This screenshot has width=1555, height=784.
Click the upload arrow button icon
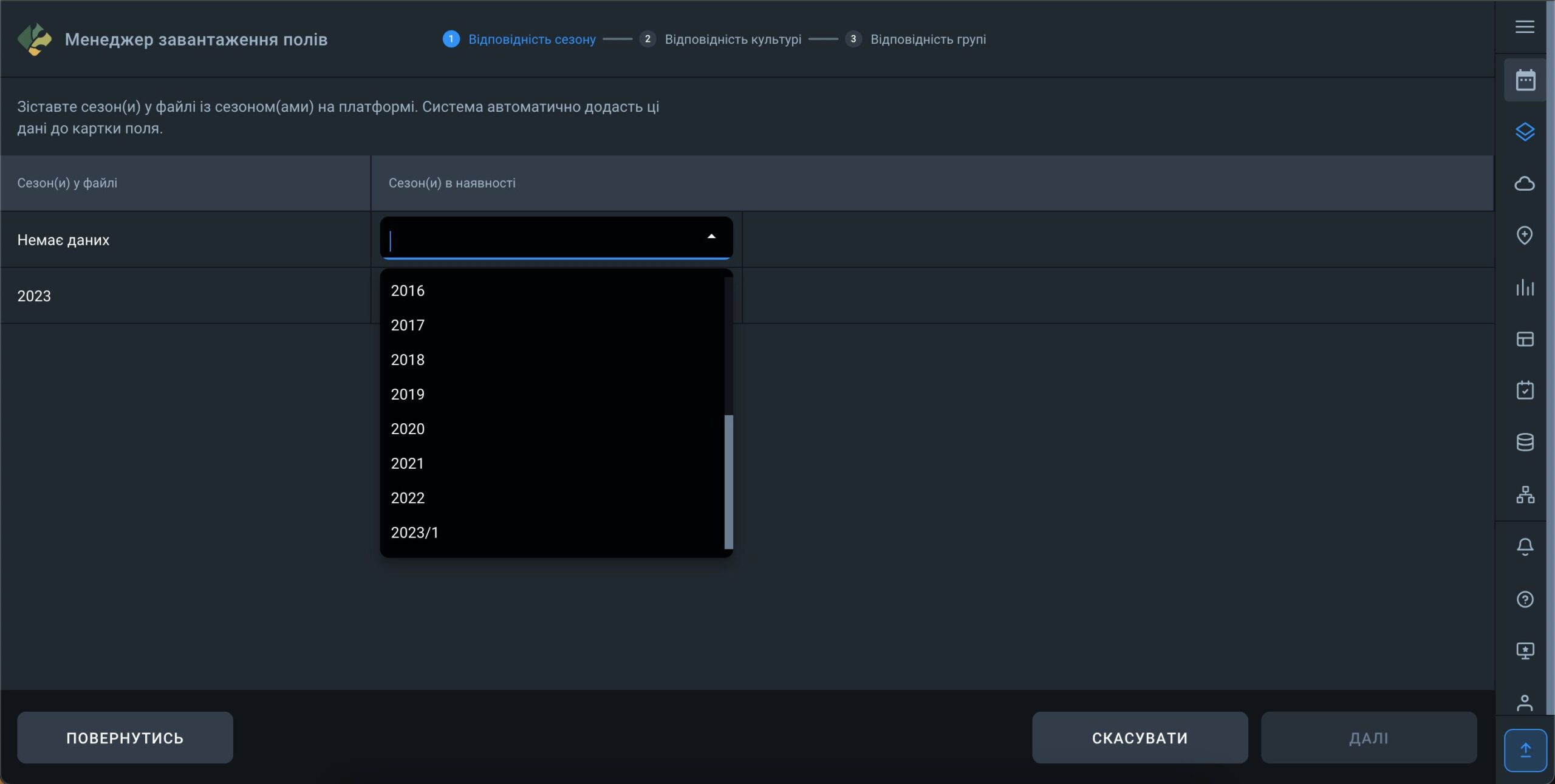click(x=1525, y=751)
